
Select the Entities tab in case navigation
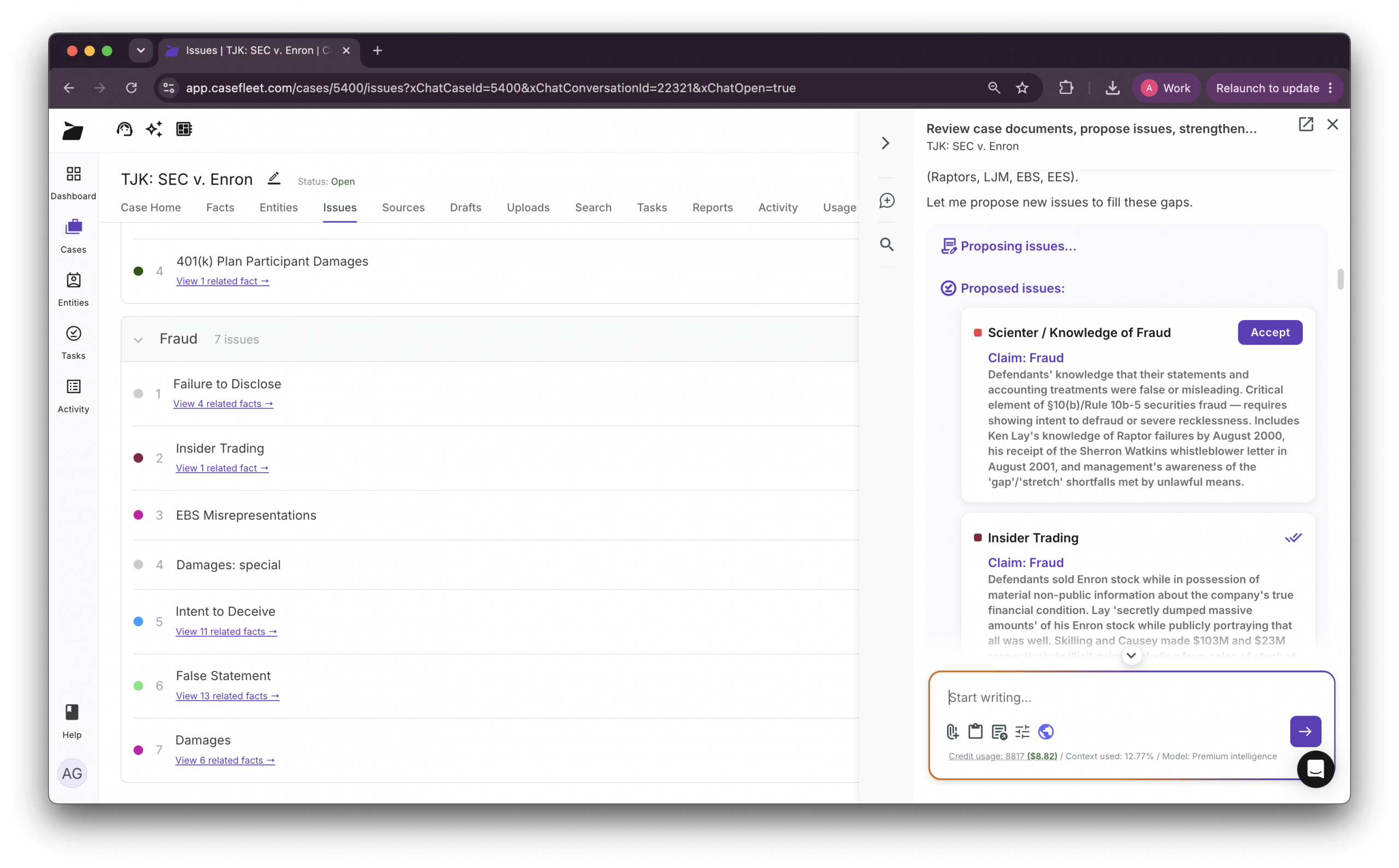279,207
